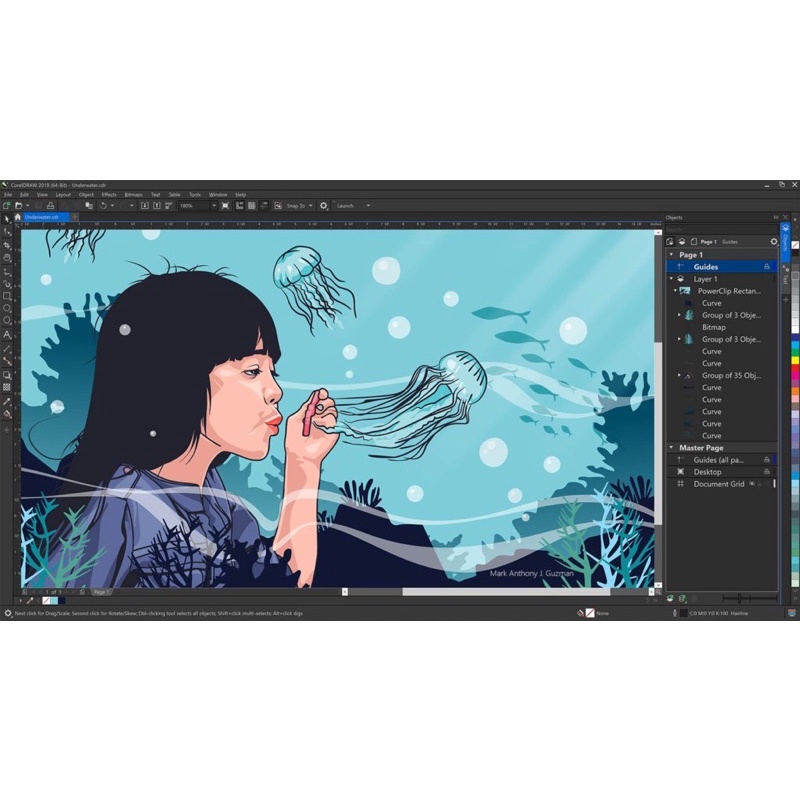Click the Full-screen preview icon
This screenshot has width=800, height=800.
tap(226, 206)
